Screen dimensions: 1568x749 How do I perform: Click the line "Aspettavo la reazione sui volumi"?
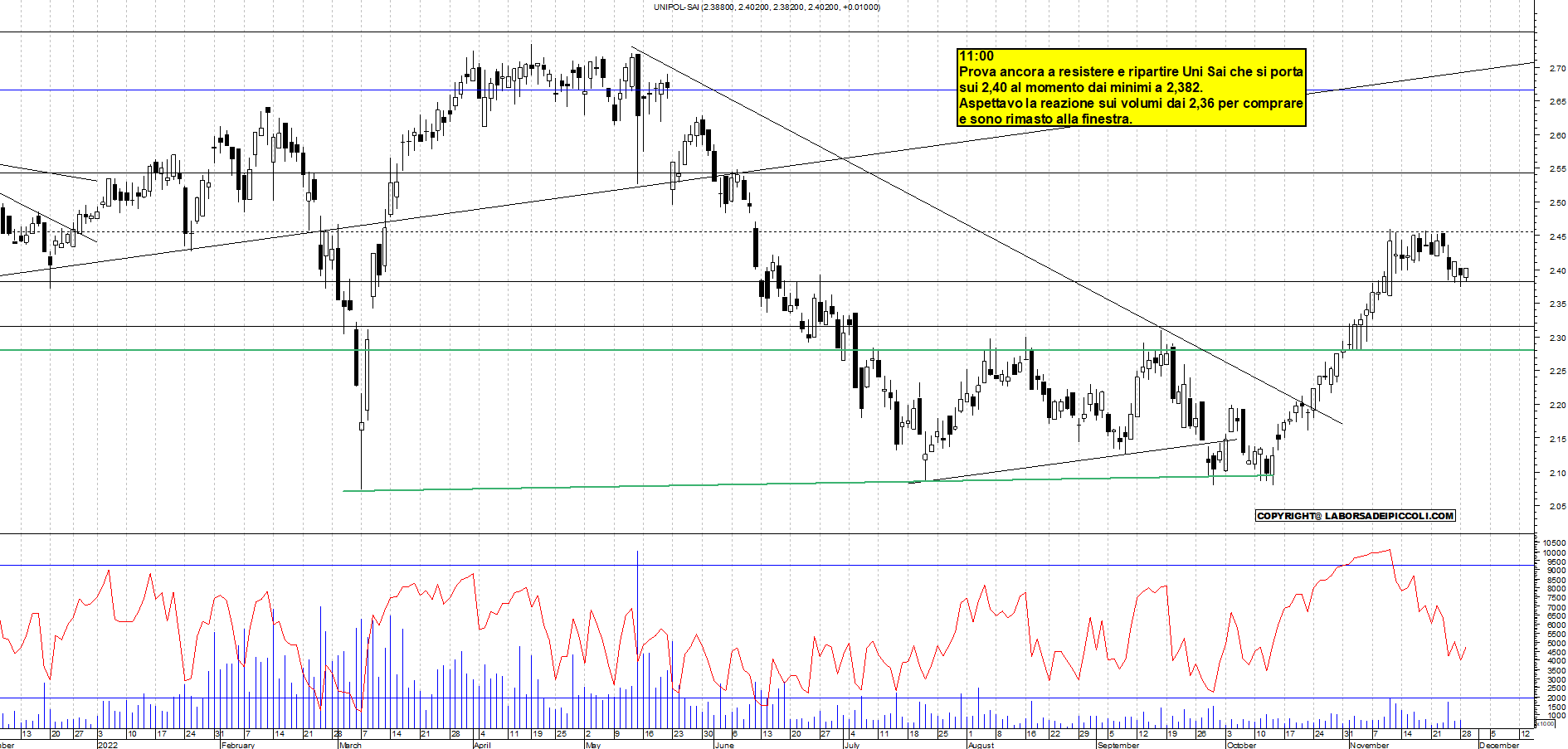(x=1131, y=103)
